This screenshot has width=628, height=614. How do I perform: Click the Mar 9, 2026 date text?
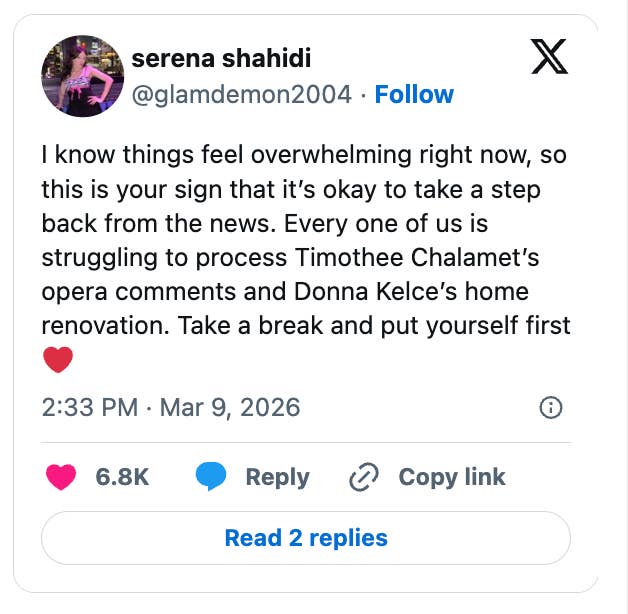pos(229,407)
